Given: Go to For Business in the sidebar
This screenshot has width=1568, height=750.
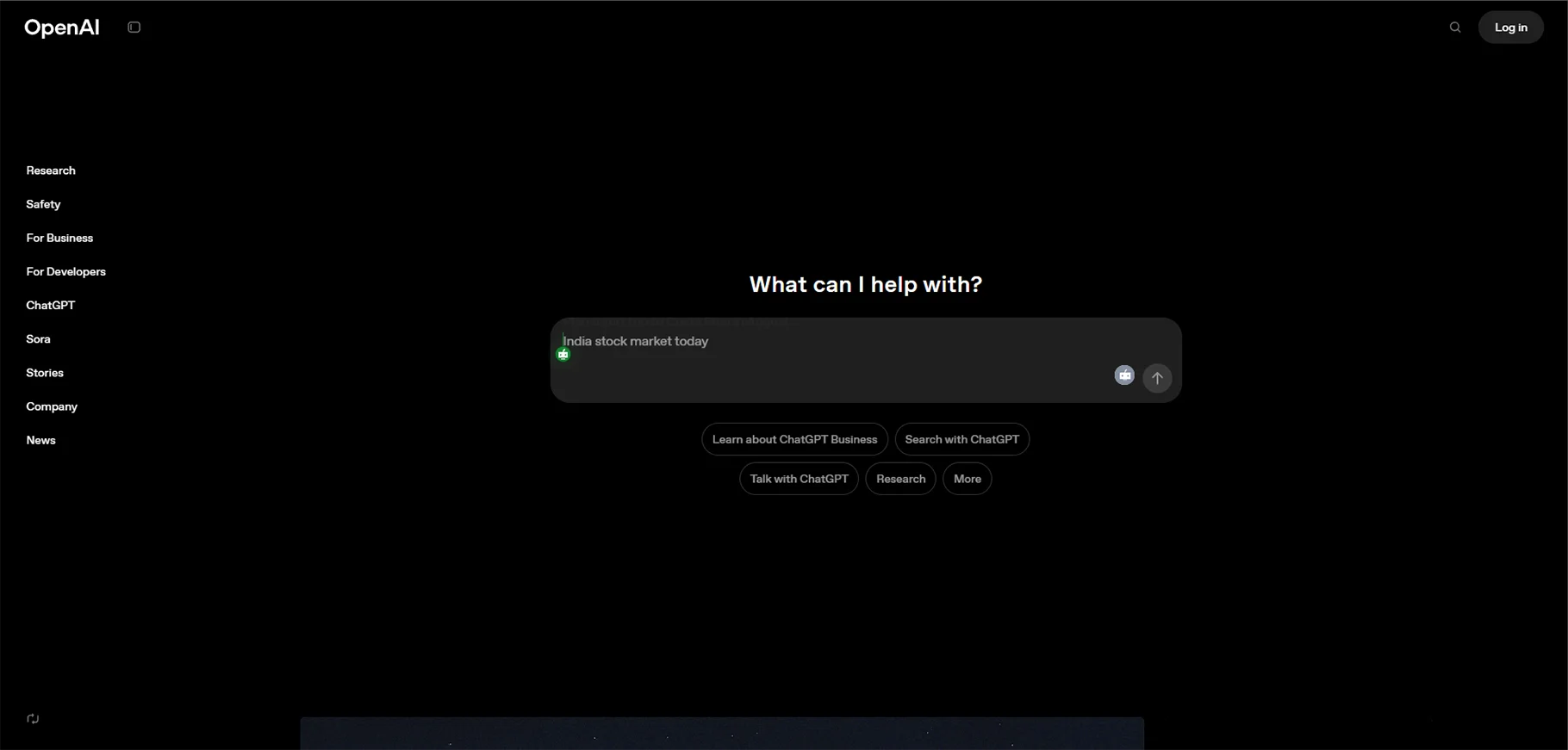Looking at the screenshot, I should [x=59, y=238].
